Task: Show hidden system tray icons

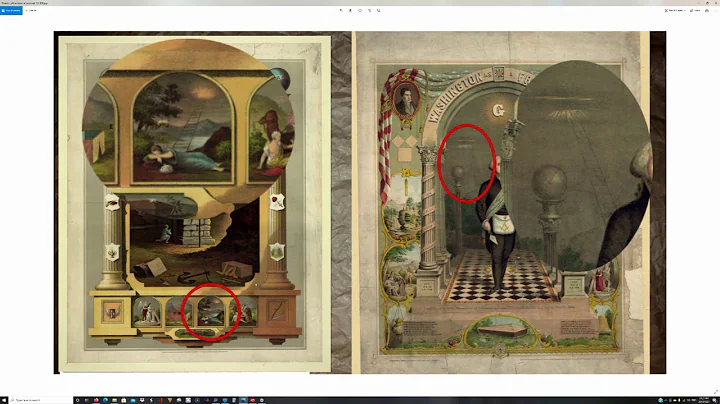Action: coord(666,400)
